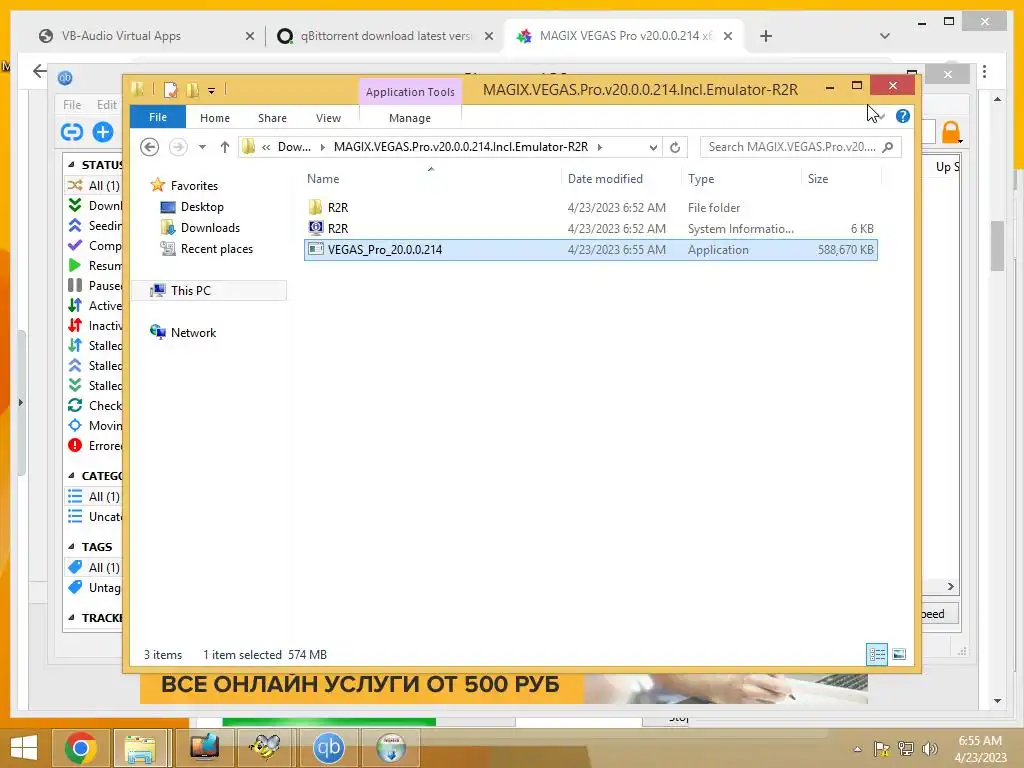Image resolution: width=1024 pixels, height=768 pixels.
Task: Open the View ribbon tab
Action: pyautogui.click(x=328, y=118)
